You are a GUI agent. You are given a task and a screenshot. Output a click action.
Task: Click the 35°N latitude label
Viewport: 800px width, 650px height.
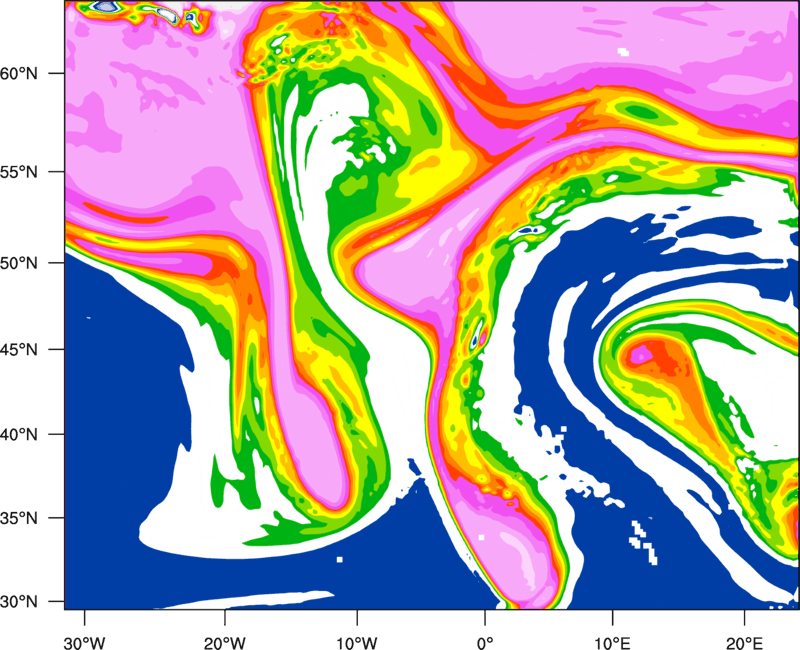point(19,518)
